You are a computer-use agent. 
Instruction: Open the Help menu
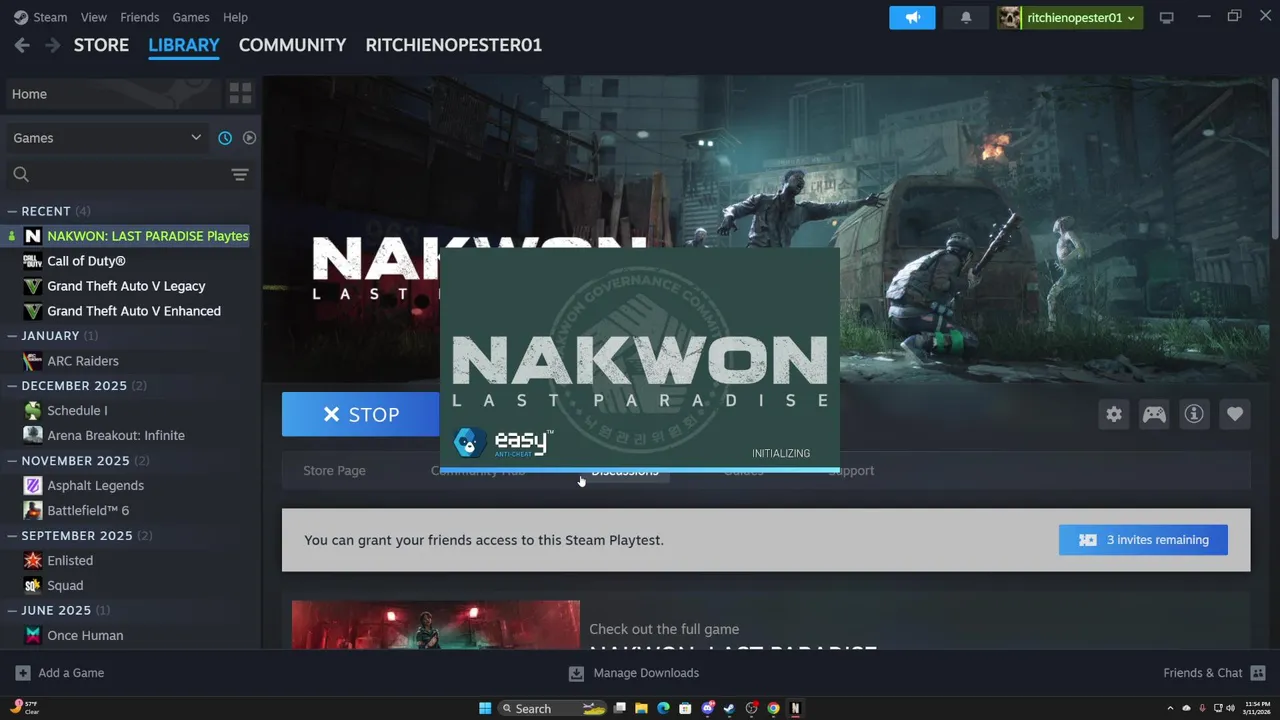(x=235, y=17)
